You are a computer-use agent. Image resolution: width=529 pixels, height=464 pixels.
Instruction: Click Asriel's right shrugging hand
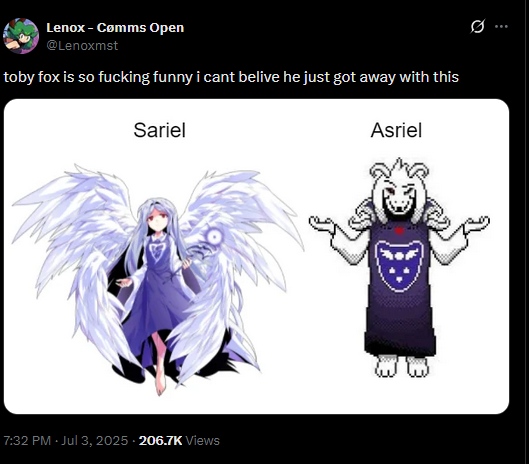[476, 224]
